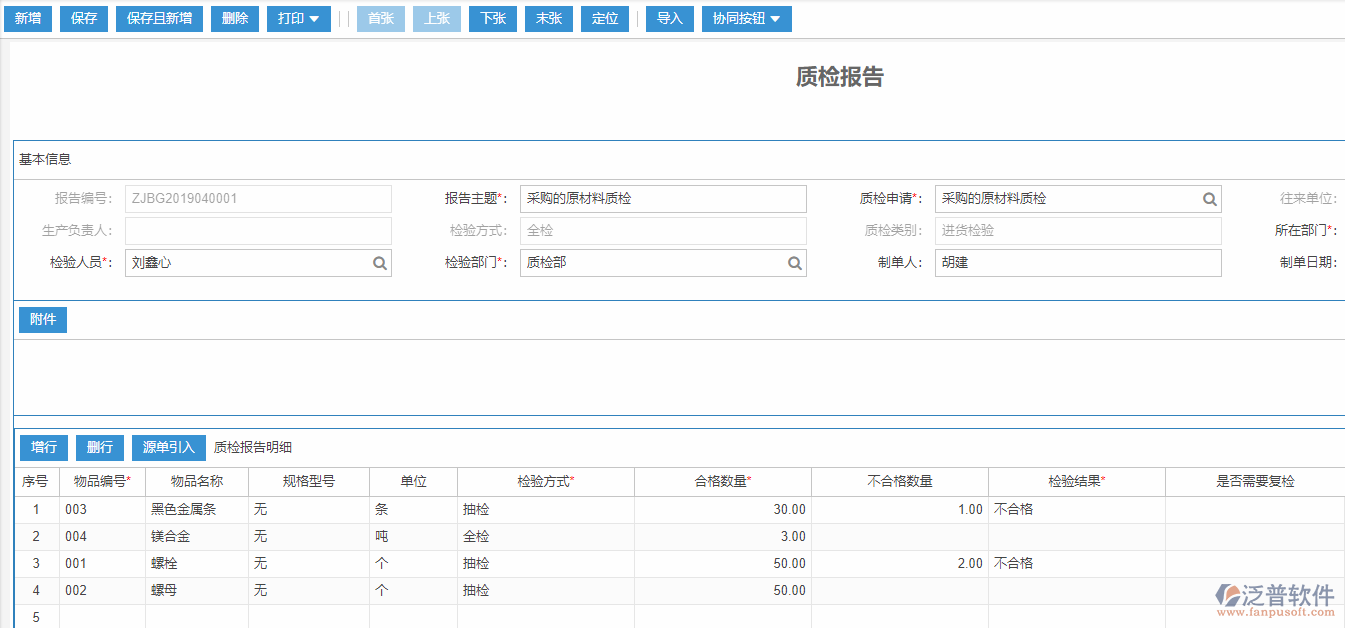Jump to first record with 首张
The image size is (1345, 628).
coord(380,18)
